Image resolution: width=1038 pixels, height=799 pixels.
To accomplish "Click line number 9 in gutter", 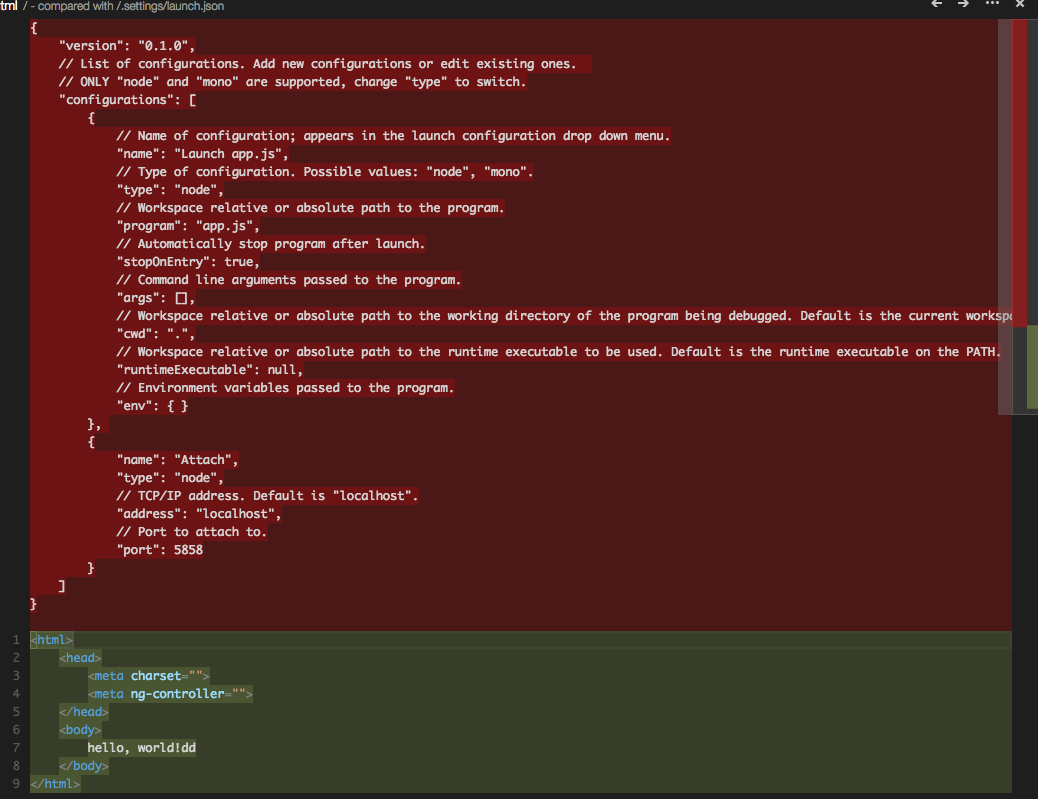I will 17,784.
